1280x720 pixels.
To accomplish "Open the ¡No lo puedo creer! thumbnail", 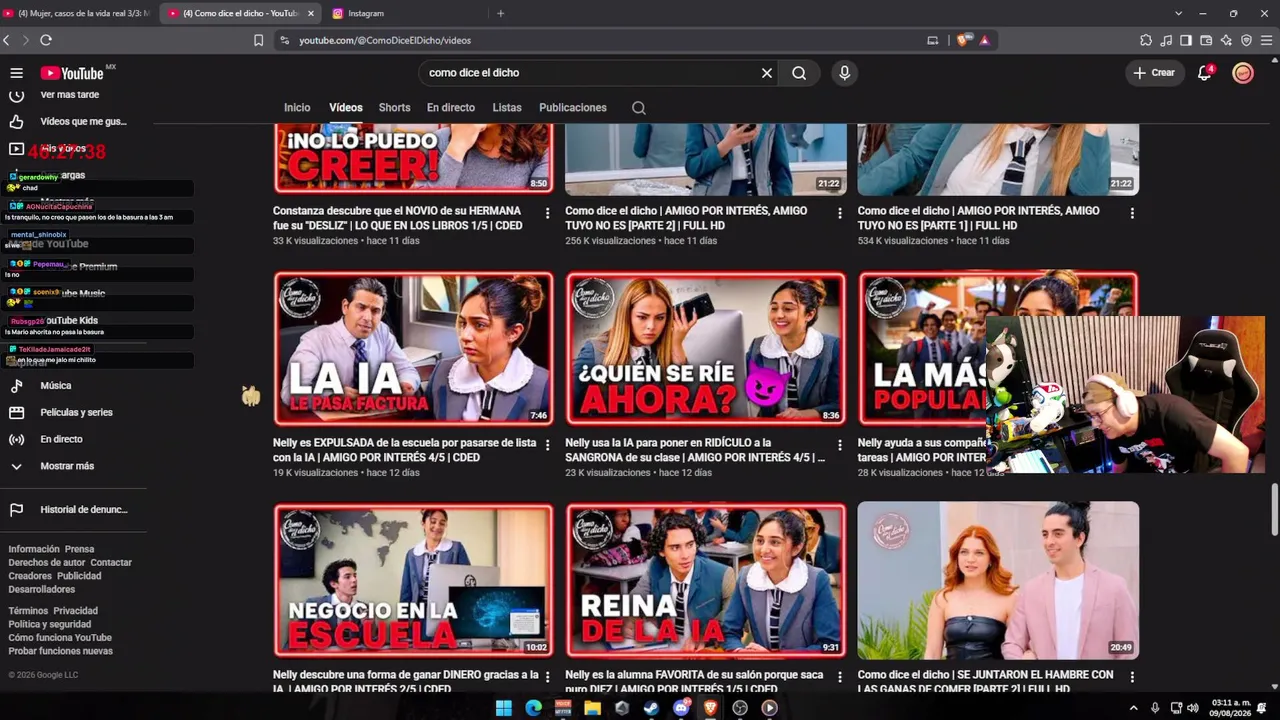I will (x=413, y=159).
